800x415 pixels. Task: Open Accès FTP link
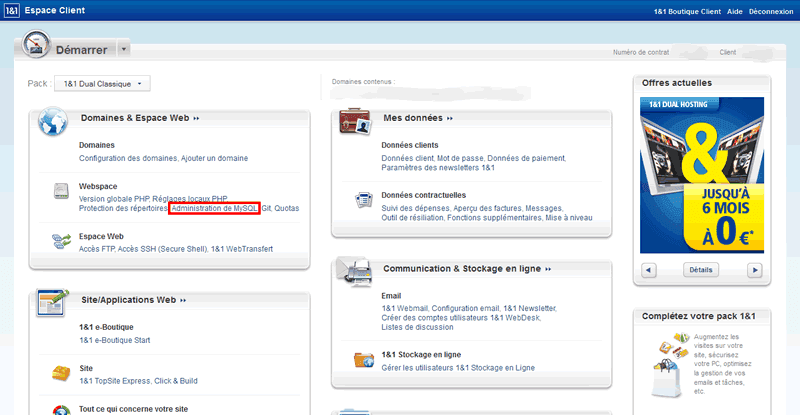click(97, 249)
